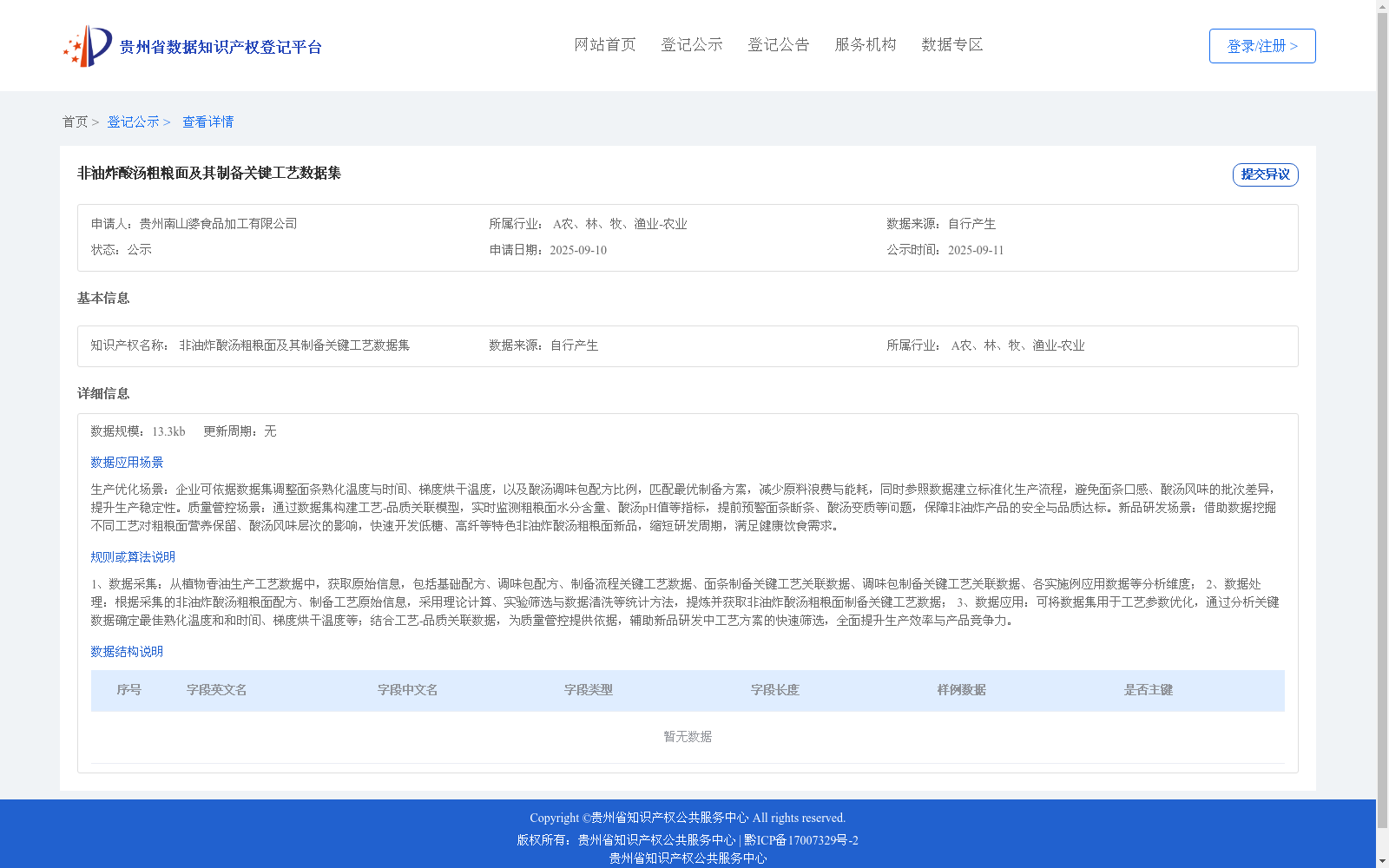Click the 序号 column header
Image resolution: width=1389 pixels, height=868 pixels.
[x=129, y=690]
